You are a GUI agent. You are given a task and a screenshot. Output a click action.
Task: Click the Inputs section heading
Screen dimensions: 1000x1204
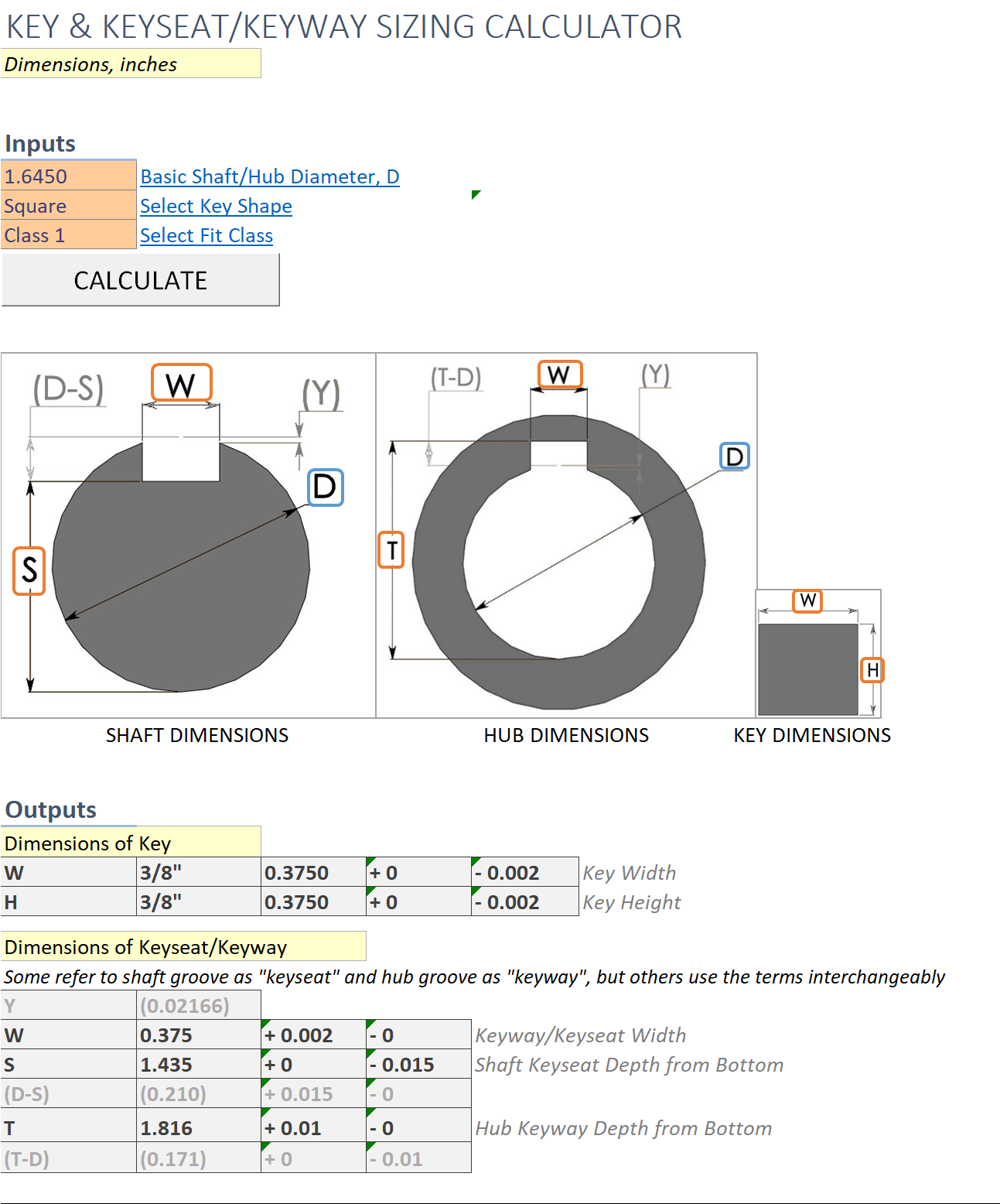40,144
